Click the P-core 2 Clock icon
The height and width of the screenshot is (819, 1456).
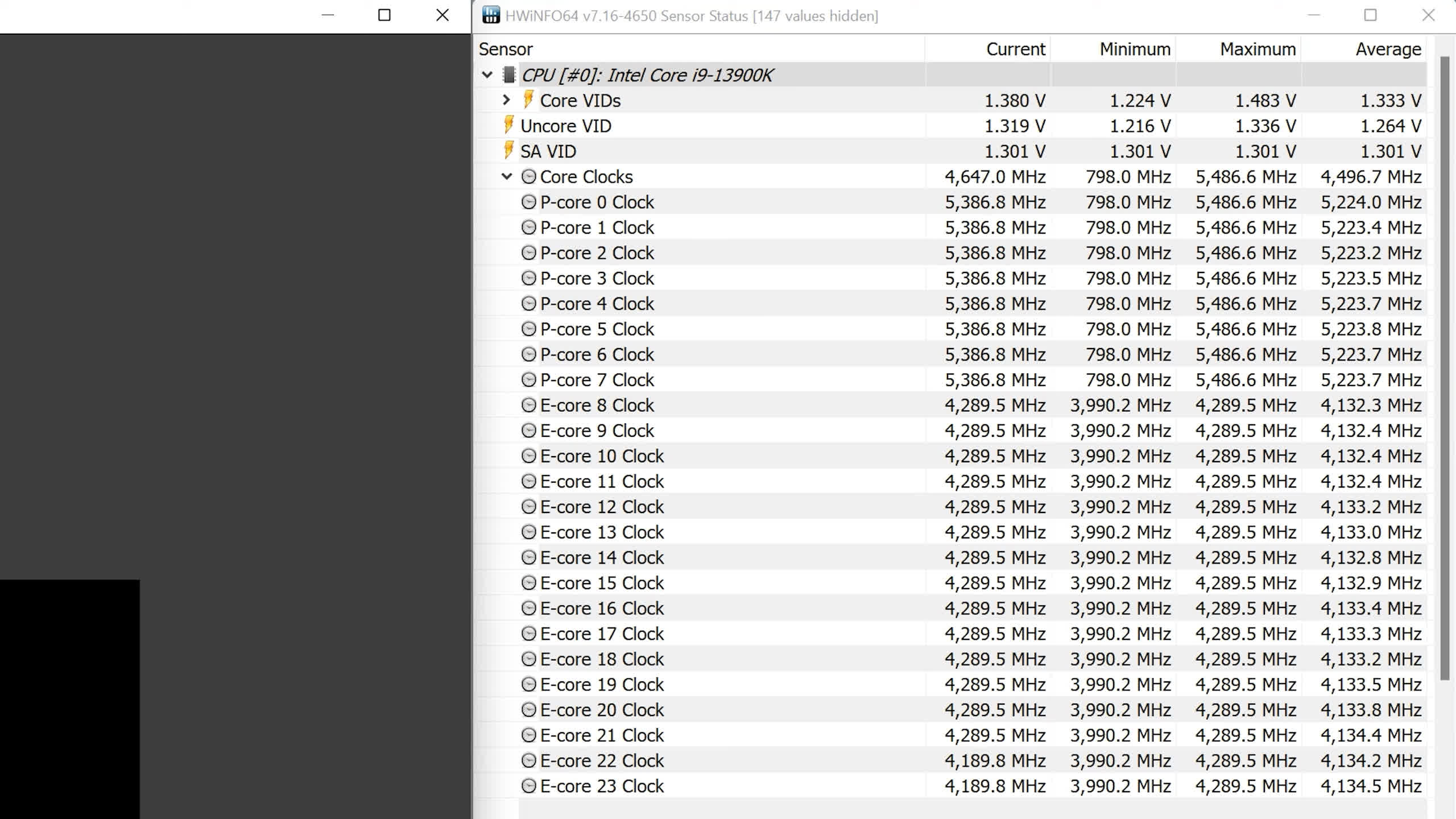tap(529, 253)
